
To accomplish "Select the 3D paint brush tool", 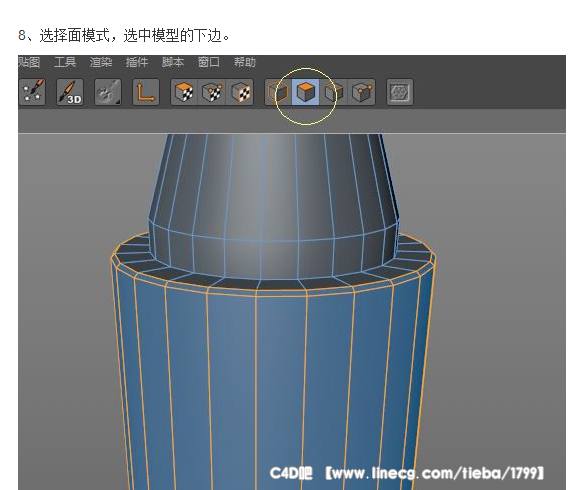I will pyautogui.click(x=70, y=92).
